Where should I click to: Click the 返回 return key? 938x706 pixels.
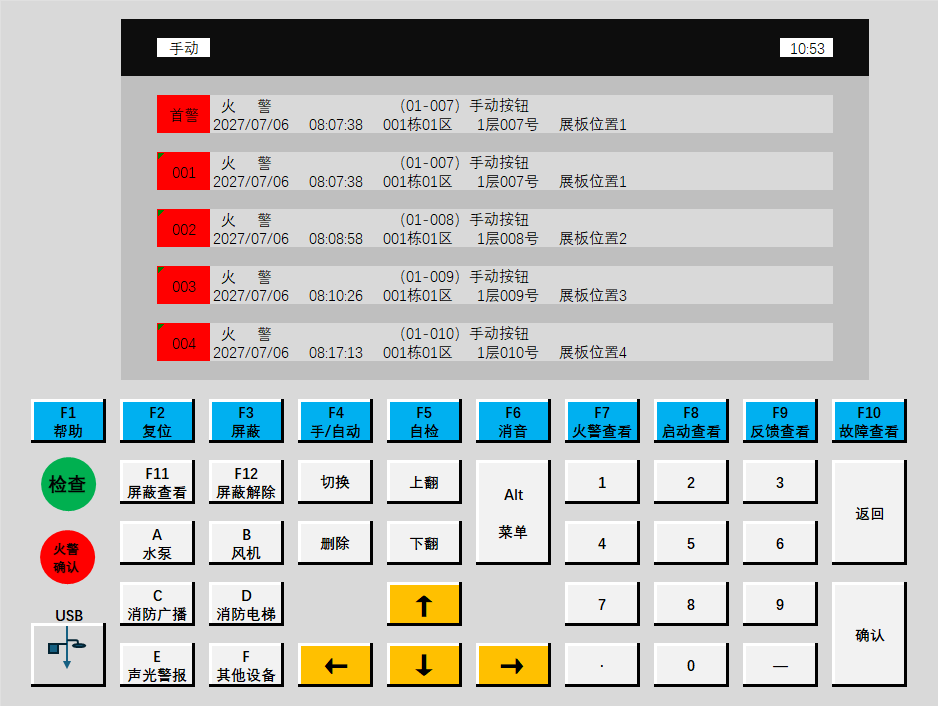(x=869, y=513)
